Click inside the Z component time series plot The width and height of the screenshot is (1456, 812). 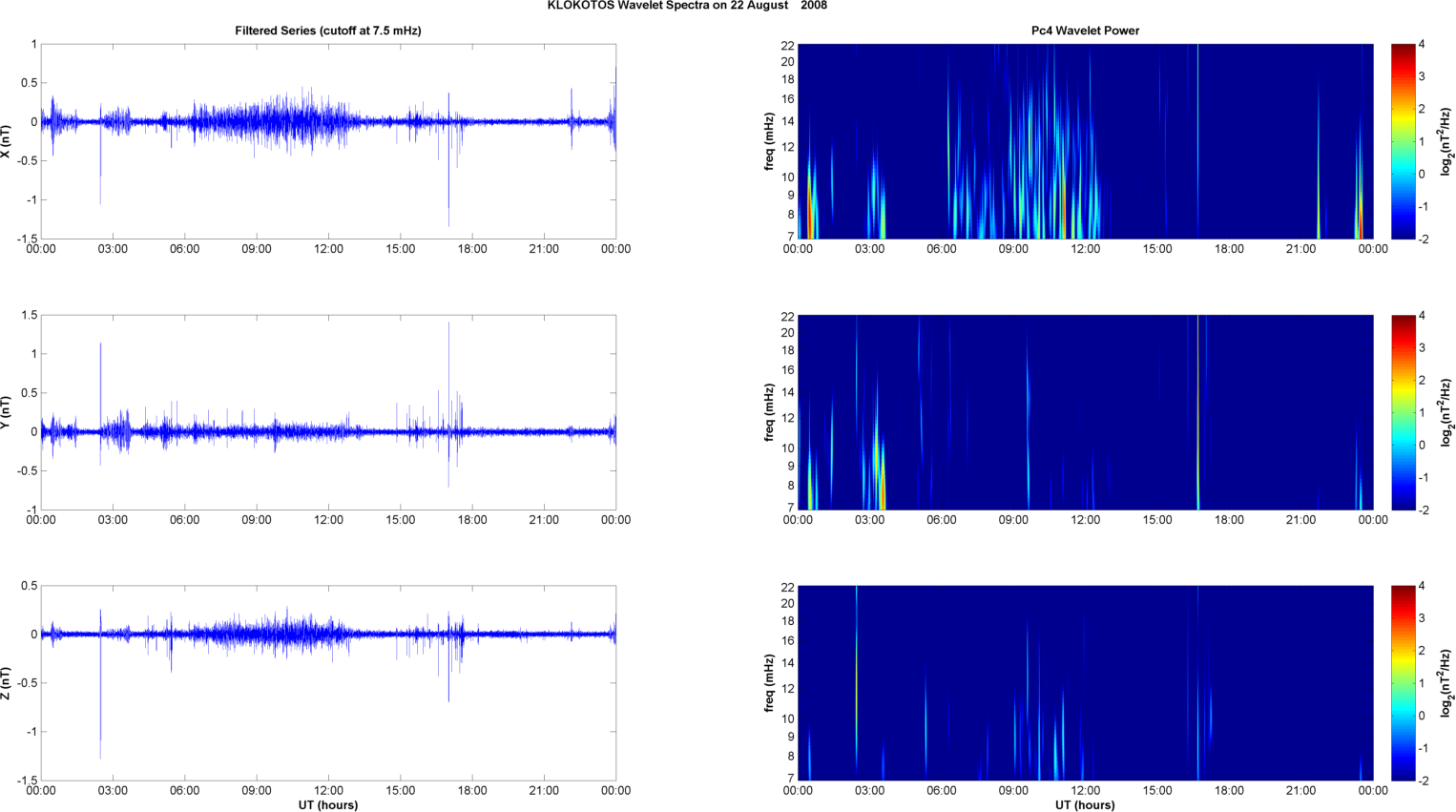click(327, 716)
